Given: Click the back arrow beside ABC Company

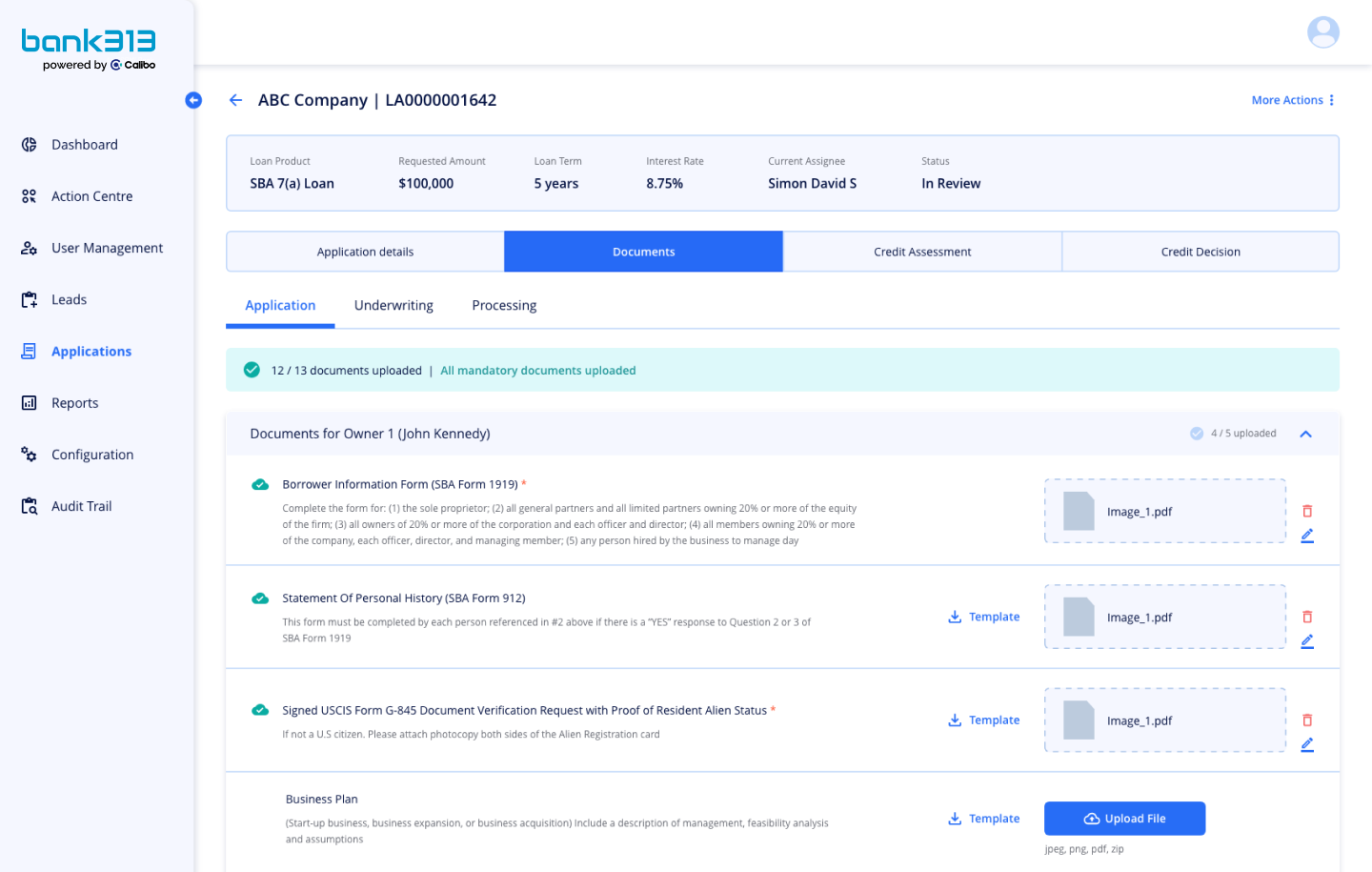Looking at the screenshot, I should click(x=235, y=100).
